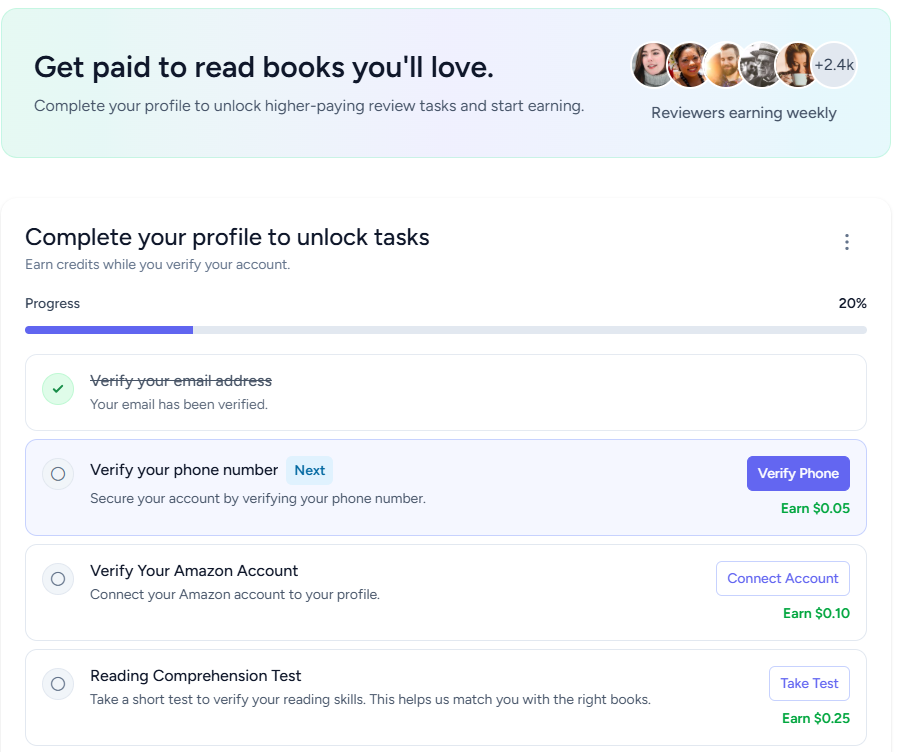Viewport: 898px width, 752px height.
Task: Open the three-dot options menu
Action: point(846,242)
